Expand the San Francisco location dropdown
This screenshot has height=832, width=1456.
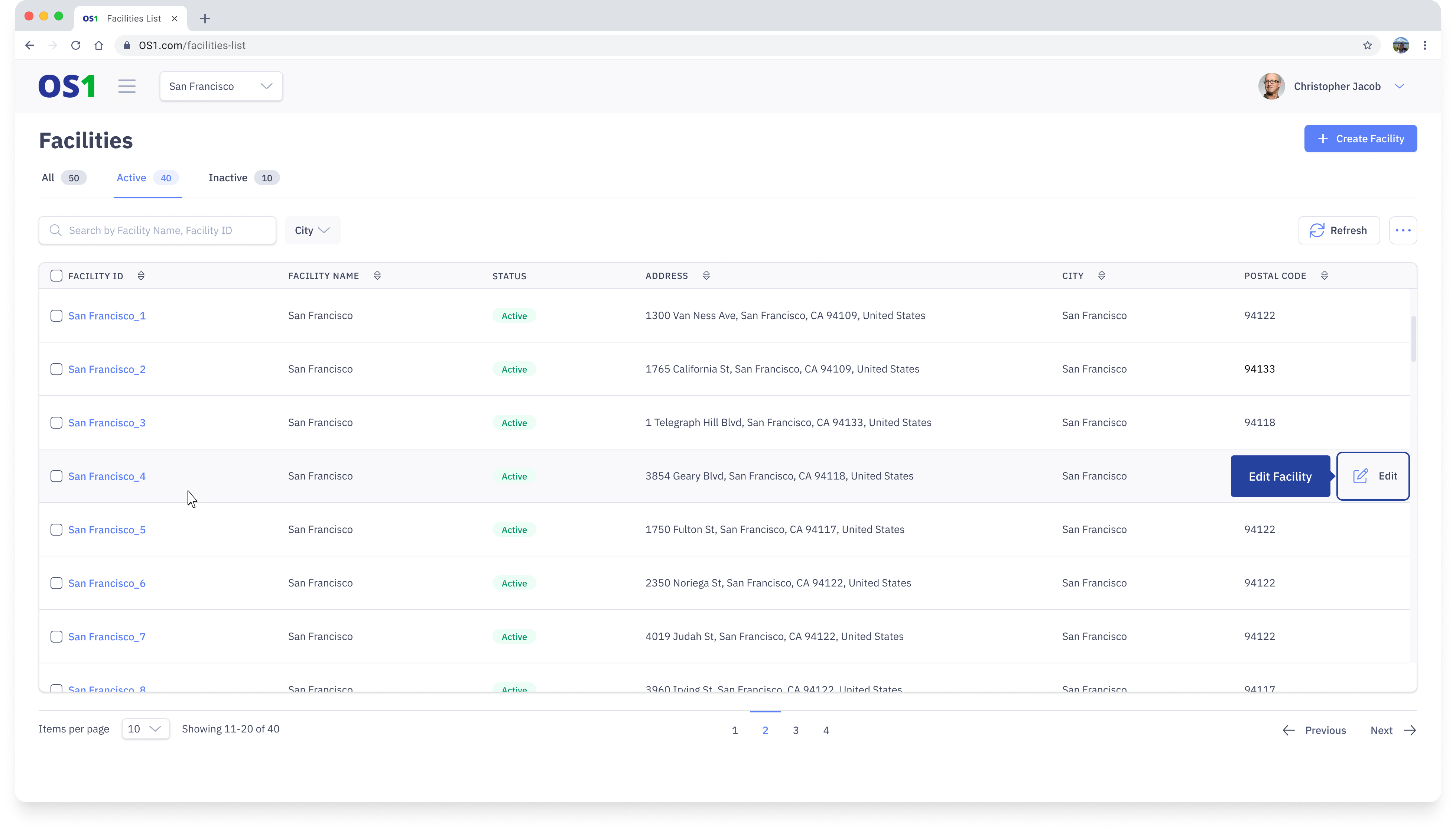tap(221, 86)
